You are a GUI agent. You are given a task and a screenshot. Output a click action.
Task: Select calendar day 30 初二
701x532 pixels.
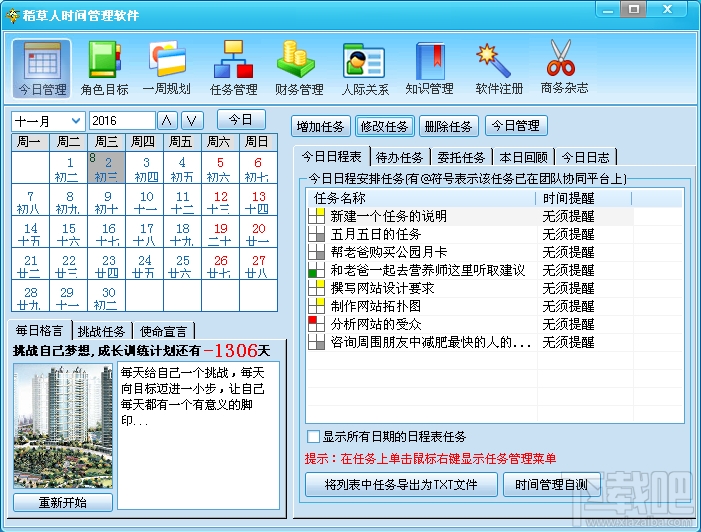(x=106, y=298)
